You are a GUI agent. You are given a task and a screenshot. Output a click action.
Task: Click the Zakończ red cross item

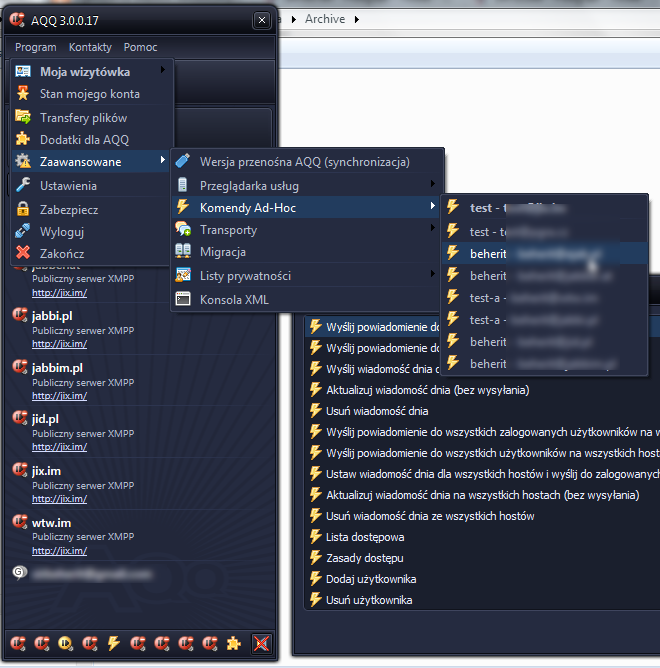coord(90,253)
